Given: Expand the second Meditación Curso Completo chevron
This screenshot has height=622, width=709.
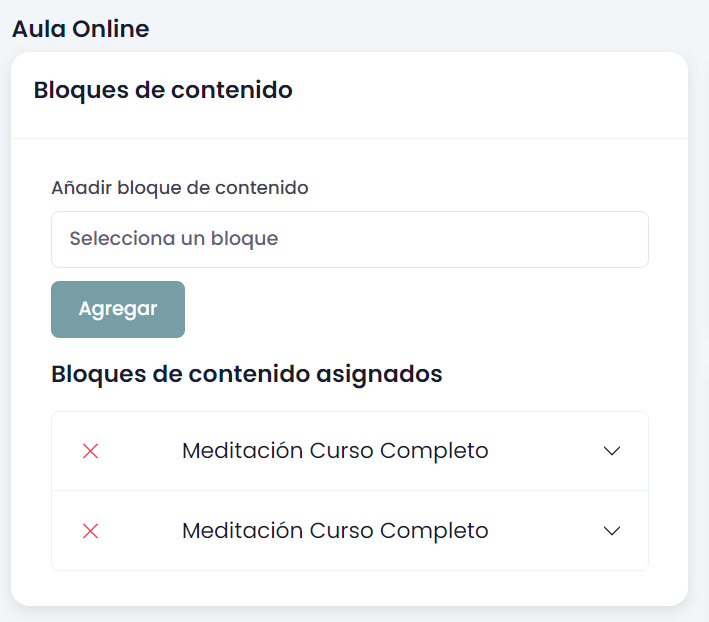Looking at the screenshot, I should pyautogui.click(x=613, y=531).
